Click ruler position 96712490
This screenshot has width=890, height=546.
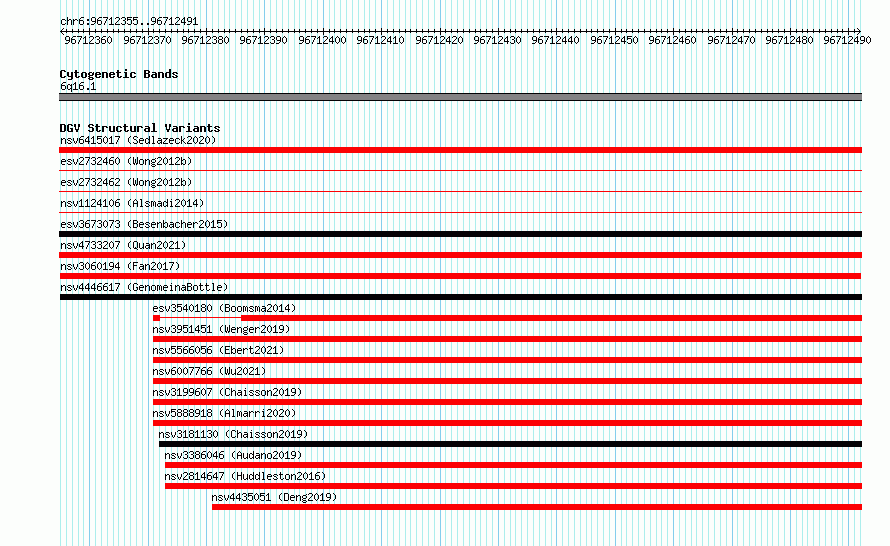point(847,40)
